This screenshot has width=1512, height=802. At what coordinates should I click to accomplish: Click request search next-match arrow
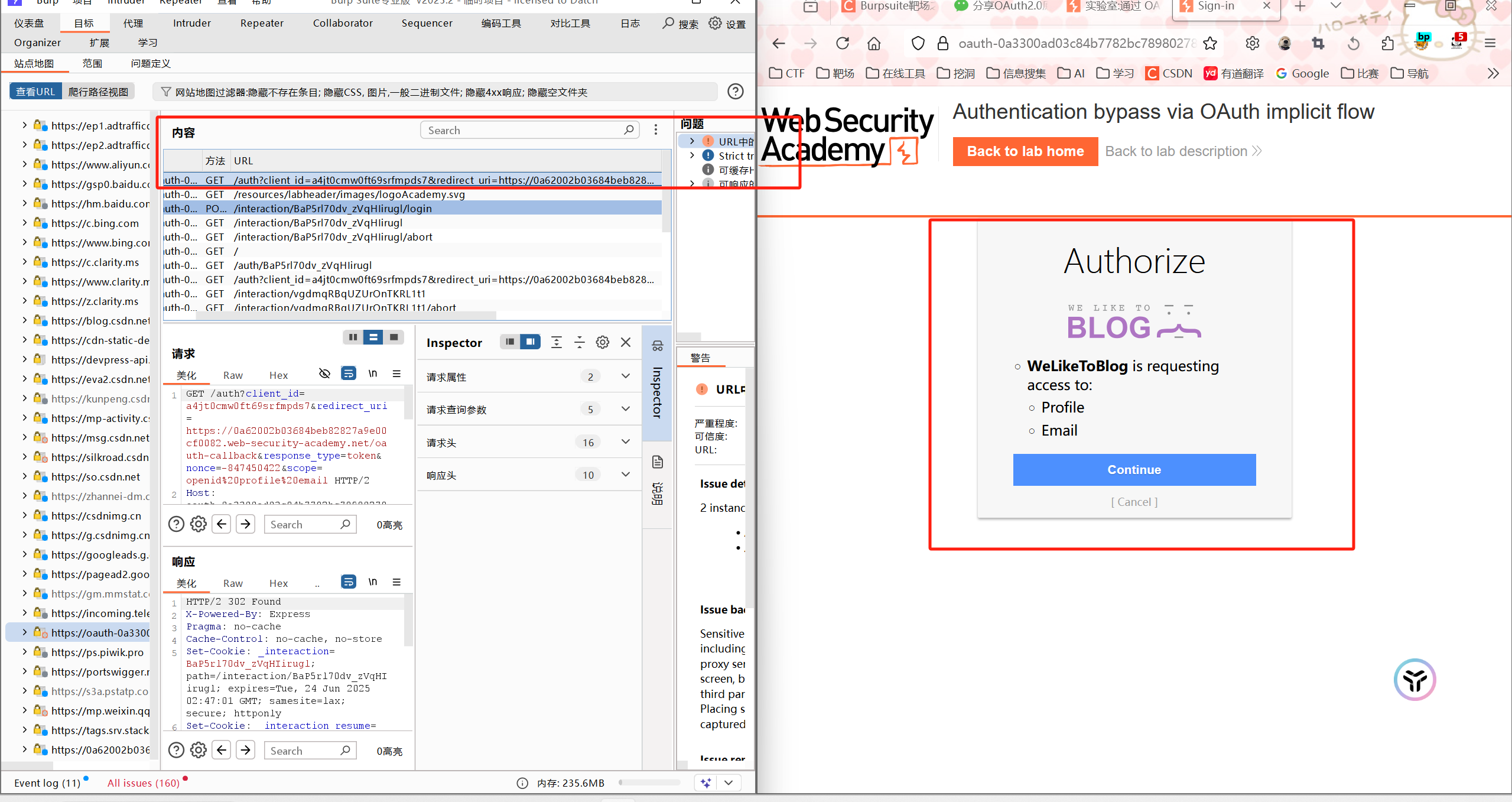[x=245, y=524]
